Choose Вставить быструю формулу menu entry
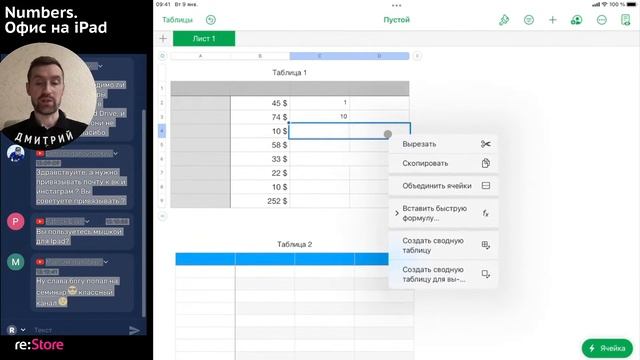This screenshot has height=360, width=640. 443,213
